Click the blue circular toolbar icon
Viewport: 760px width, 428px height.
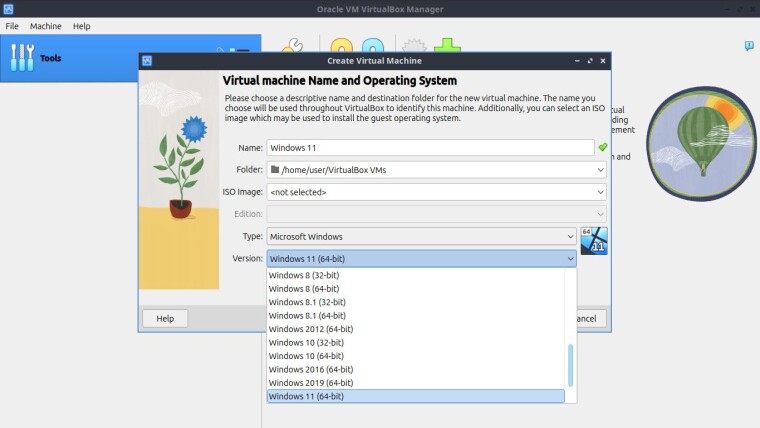point(373,46)
